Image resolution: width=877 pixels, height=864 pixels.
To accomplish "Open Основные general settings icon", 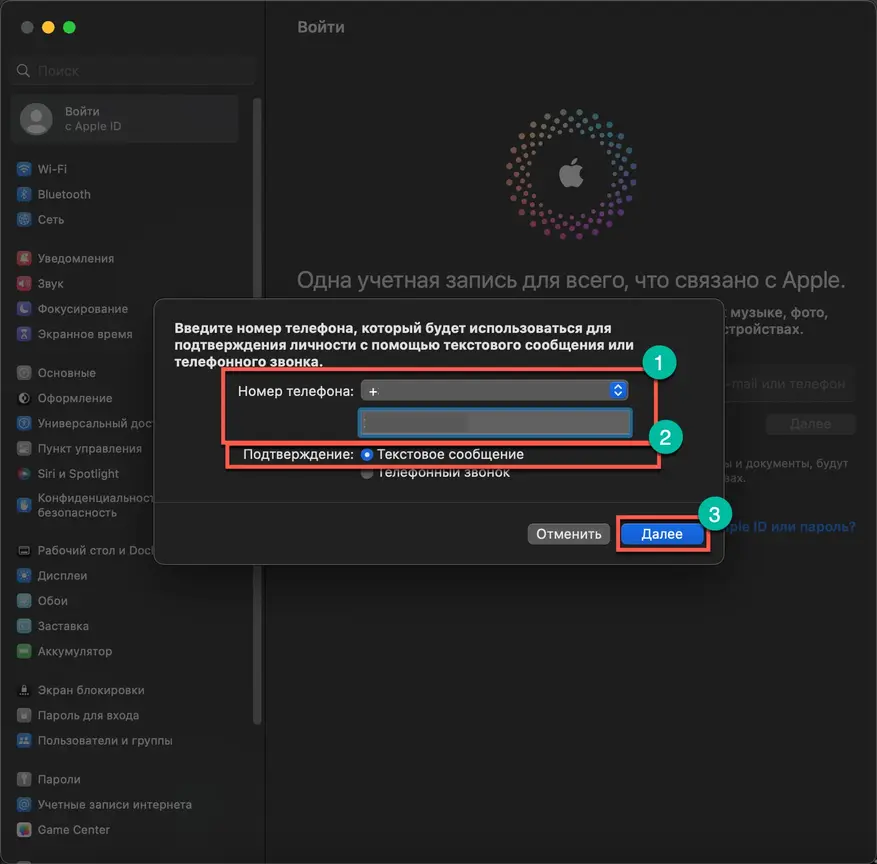I will (x=24, y=372).
